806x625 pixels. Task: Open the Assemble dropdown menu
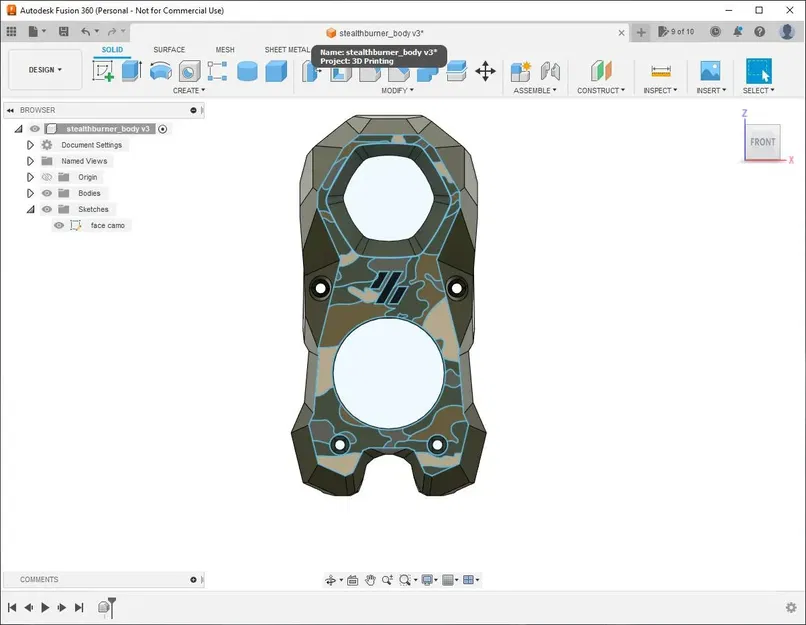point(535,90)
